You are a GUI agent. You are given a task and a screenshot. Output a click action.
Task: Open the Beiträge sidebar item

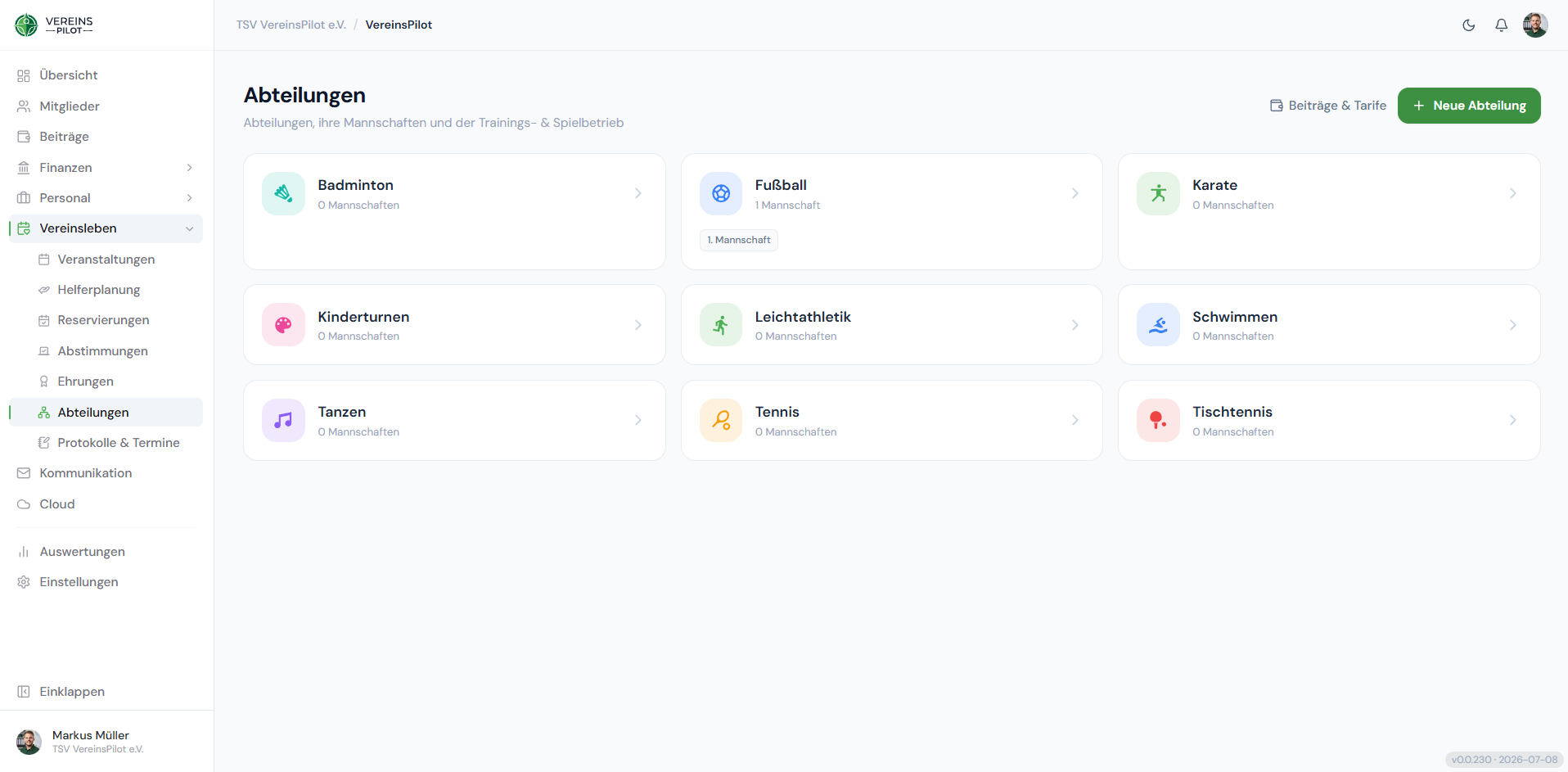106,137
